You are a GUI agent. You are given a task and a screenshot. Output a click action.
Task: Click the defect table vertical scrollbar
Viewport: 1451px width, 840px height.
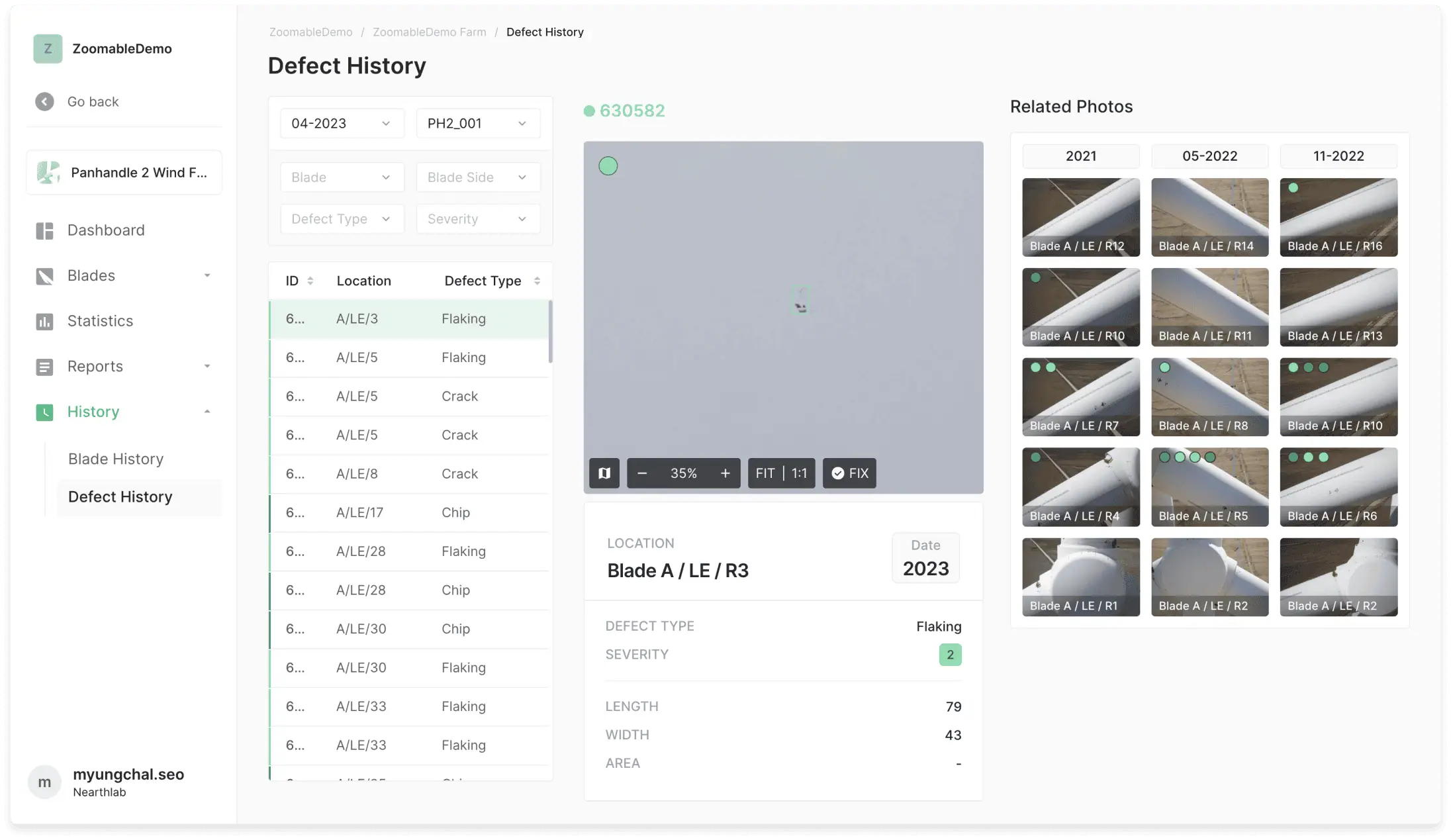[550, 332]
